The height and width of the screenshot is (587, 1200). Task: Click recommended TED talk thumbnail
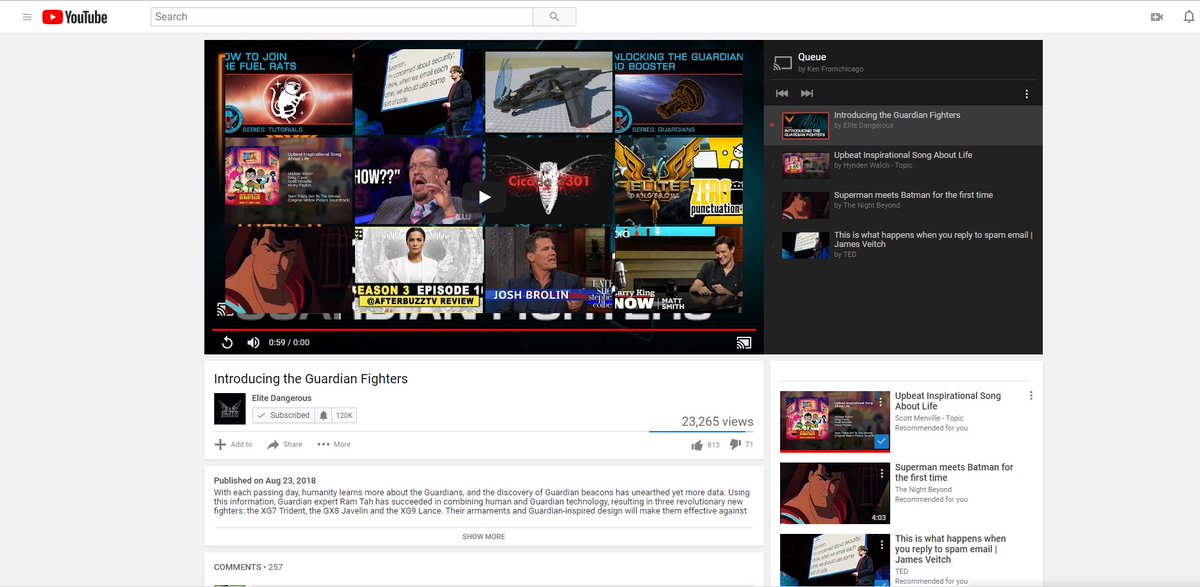835,560
